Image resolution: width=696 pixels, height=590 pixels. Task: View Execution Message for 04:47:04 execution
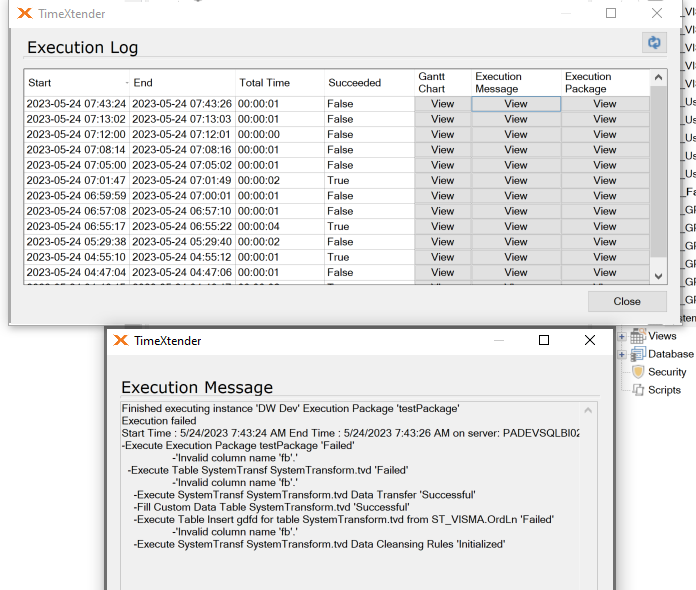(x=516, y=273)
